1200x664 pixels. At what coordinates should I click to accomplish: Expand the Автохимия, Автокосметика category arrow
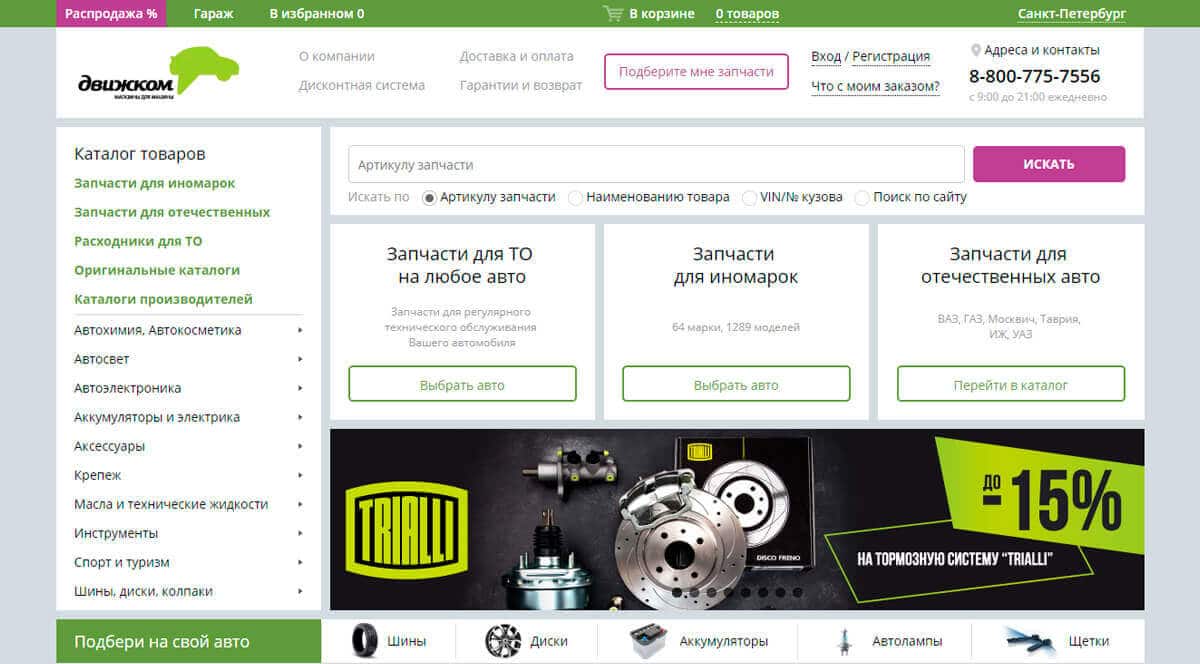click(x=300, y=330)
